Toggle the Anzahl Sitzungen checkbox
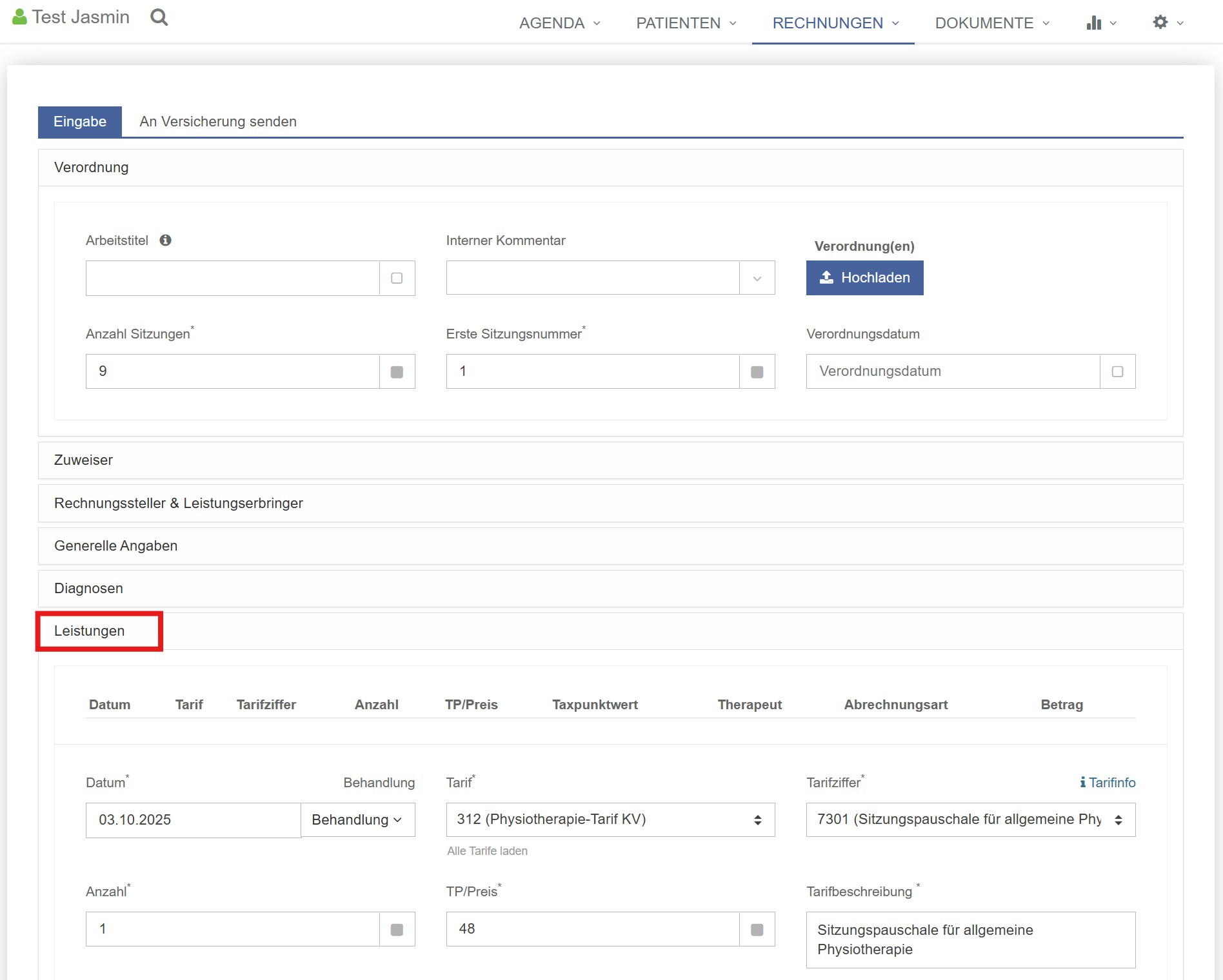This screenshot has width=1223, height=980. coord(397,372)
